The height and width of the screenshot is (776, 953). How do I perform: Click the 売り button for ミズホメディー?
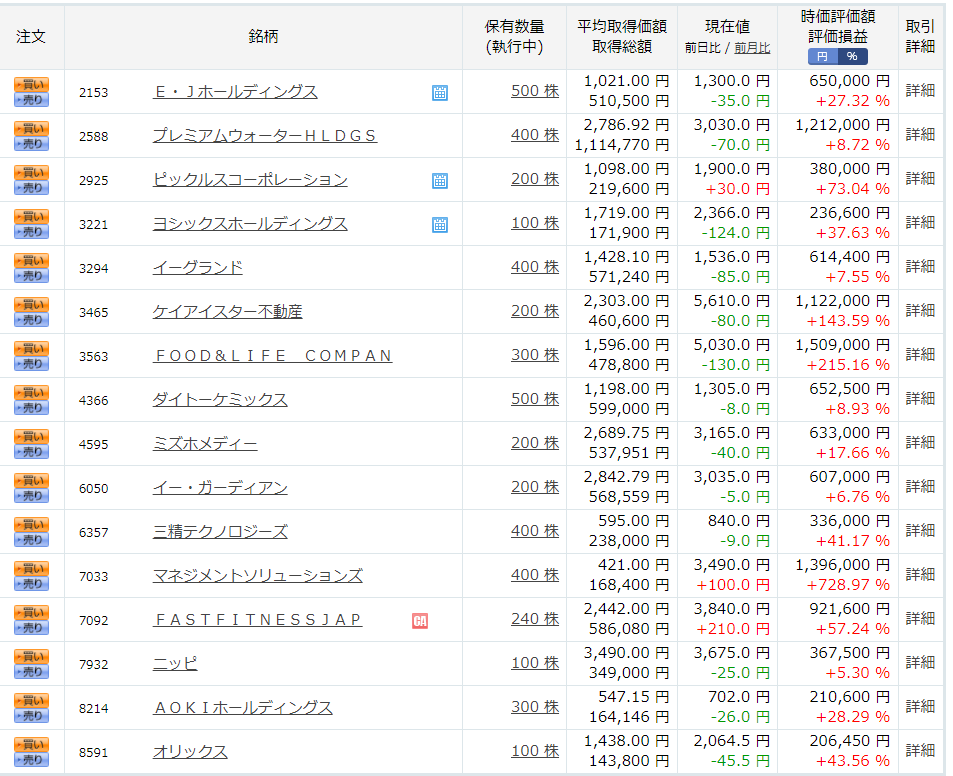coord(32,452)
